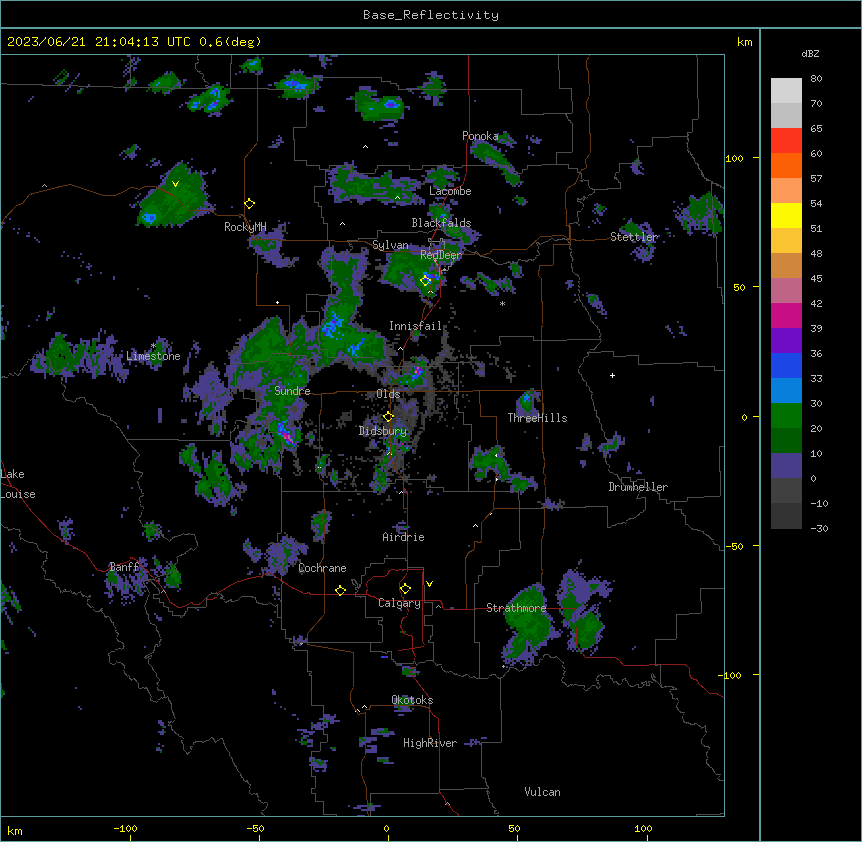This screenshot has width=862, height=842.
Task: Click the Ponoka city label
Action: (x=480, y=136)
